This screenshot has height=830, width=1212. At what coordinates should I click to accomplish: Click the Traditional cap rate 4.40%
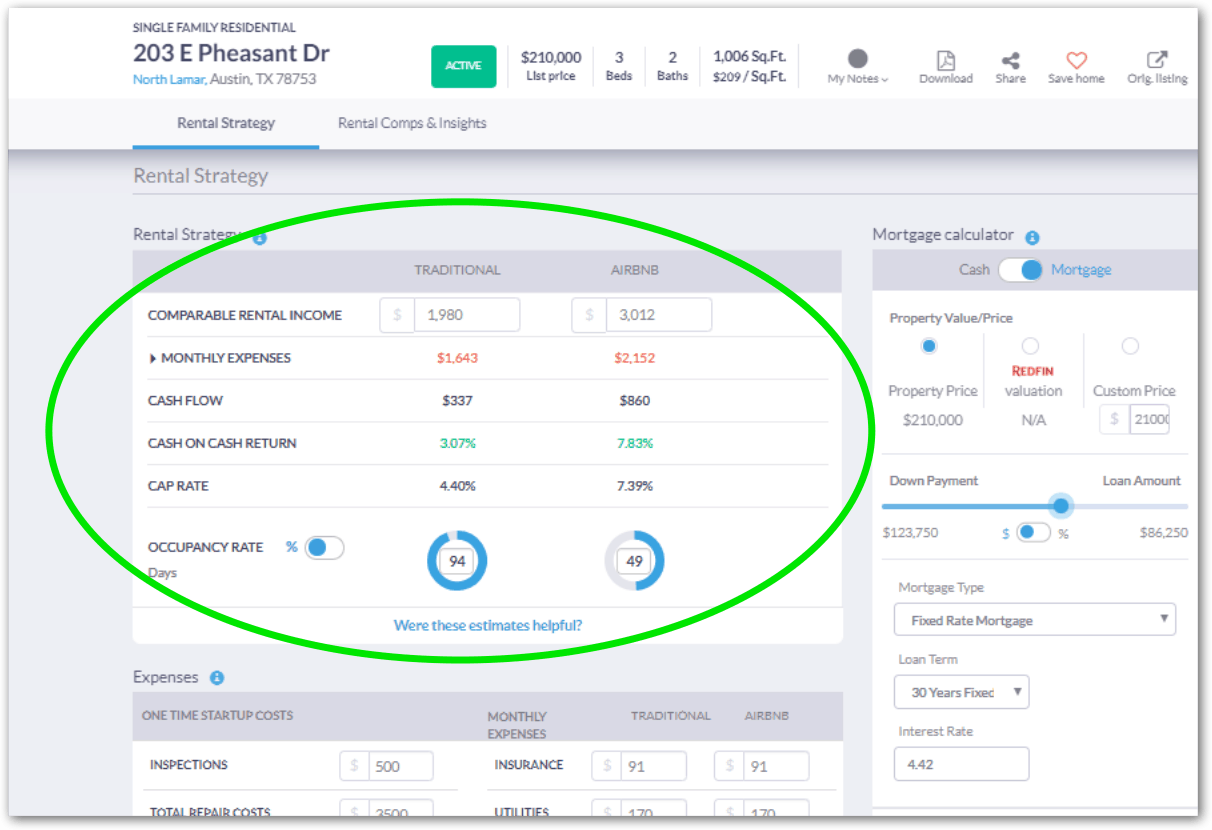[x=457, y=486]
